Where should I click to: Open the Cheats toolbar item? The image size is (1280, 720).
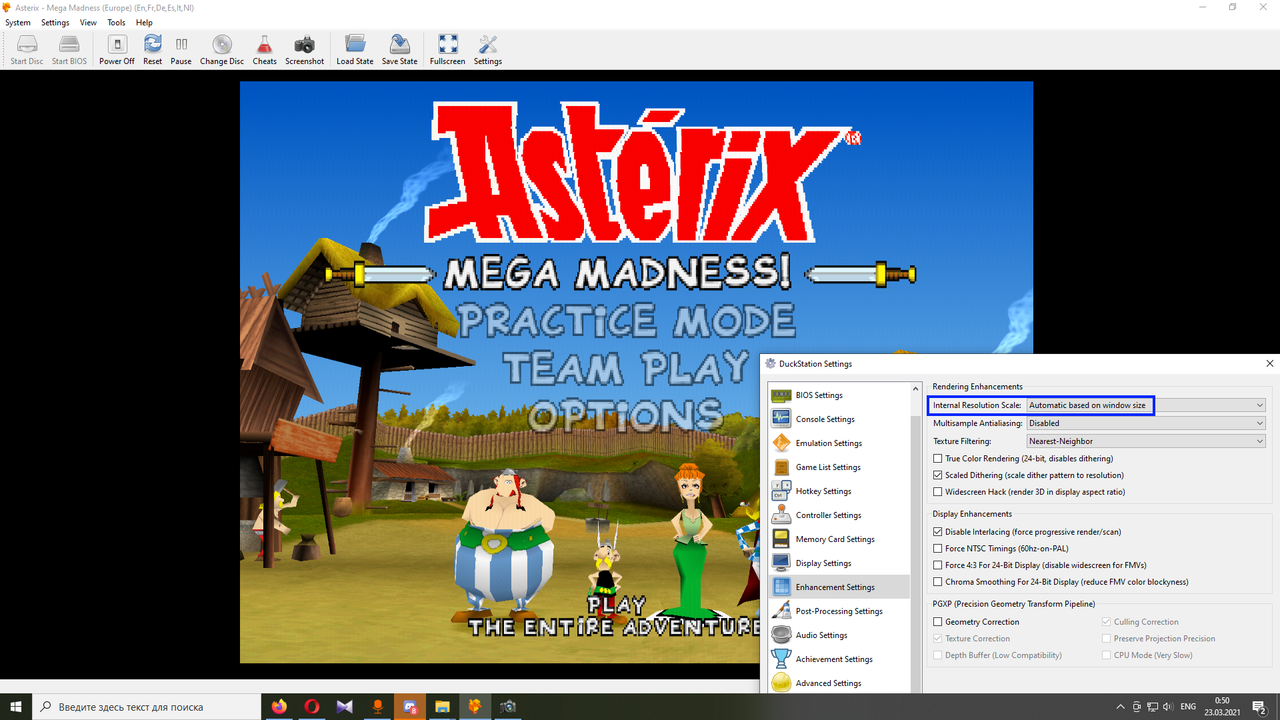point(264,49)
